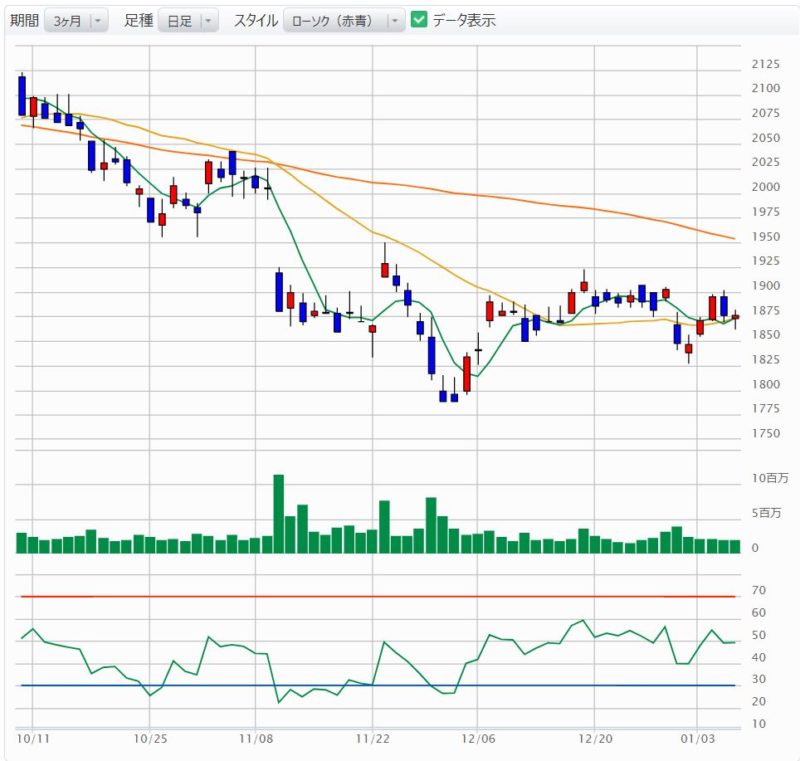Click the red overbought line at 70

(378, 596)
